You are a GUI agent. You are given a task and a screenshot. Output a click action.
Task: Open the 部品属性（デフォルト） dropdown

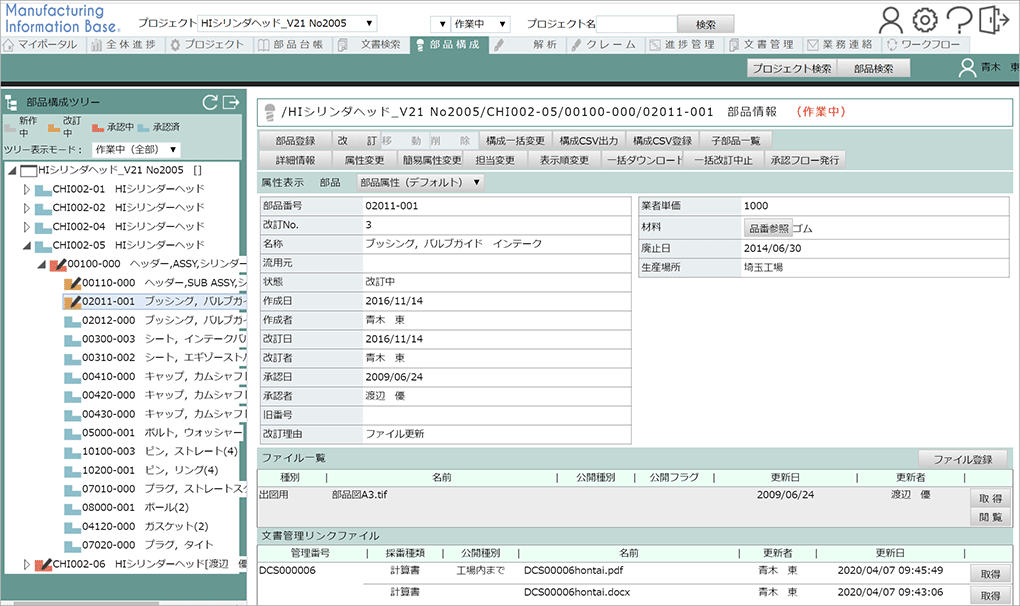pos(420,182)
